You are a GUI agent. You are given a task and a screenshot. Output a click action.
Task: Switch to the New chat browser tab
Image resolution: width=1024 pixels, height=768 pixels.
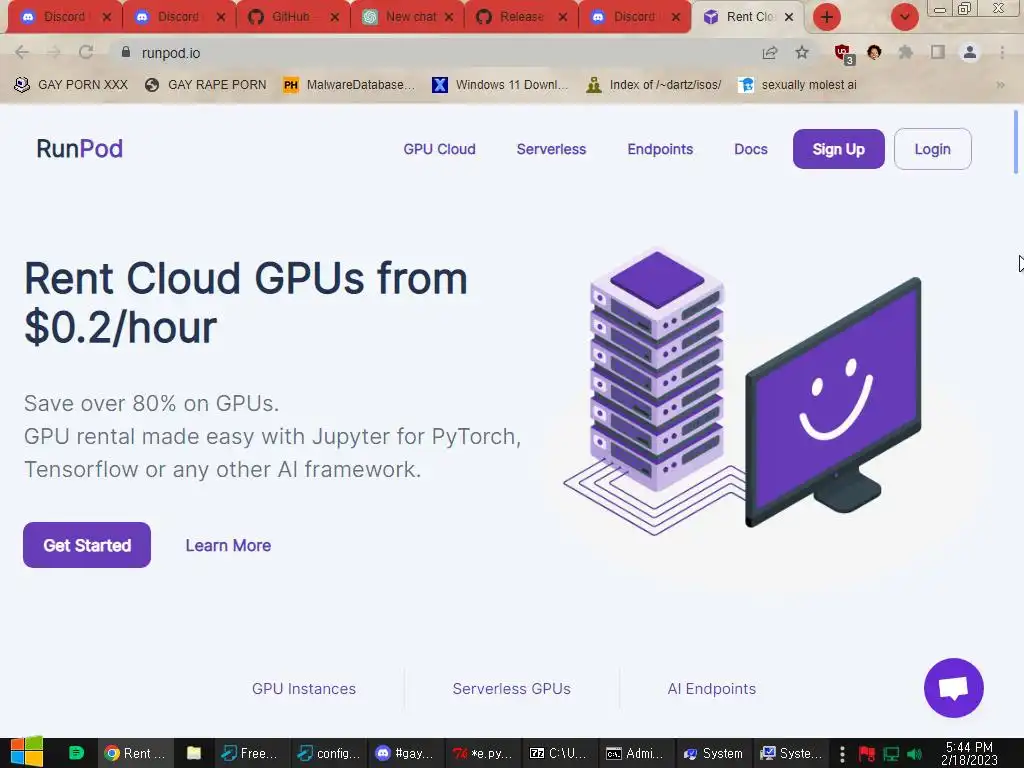click(x=405, y=17)
